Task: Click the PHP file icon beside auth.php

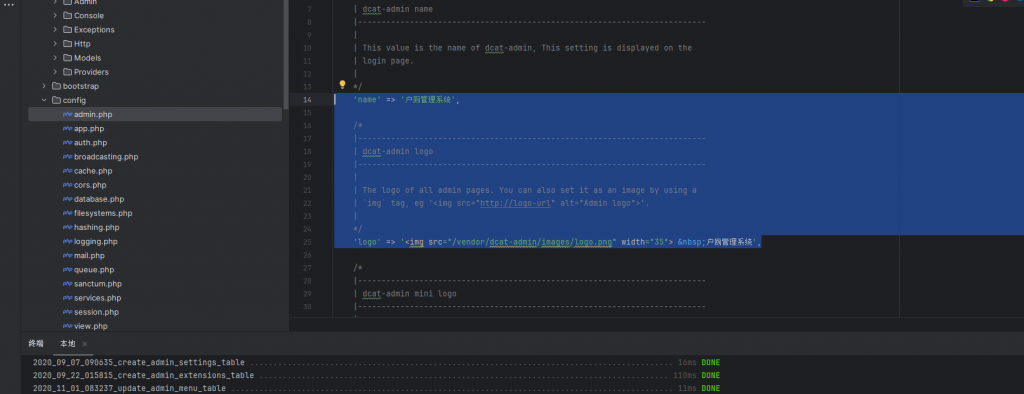Action: pyautogui.click(x=67, y=142)
